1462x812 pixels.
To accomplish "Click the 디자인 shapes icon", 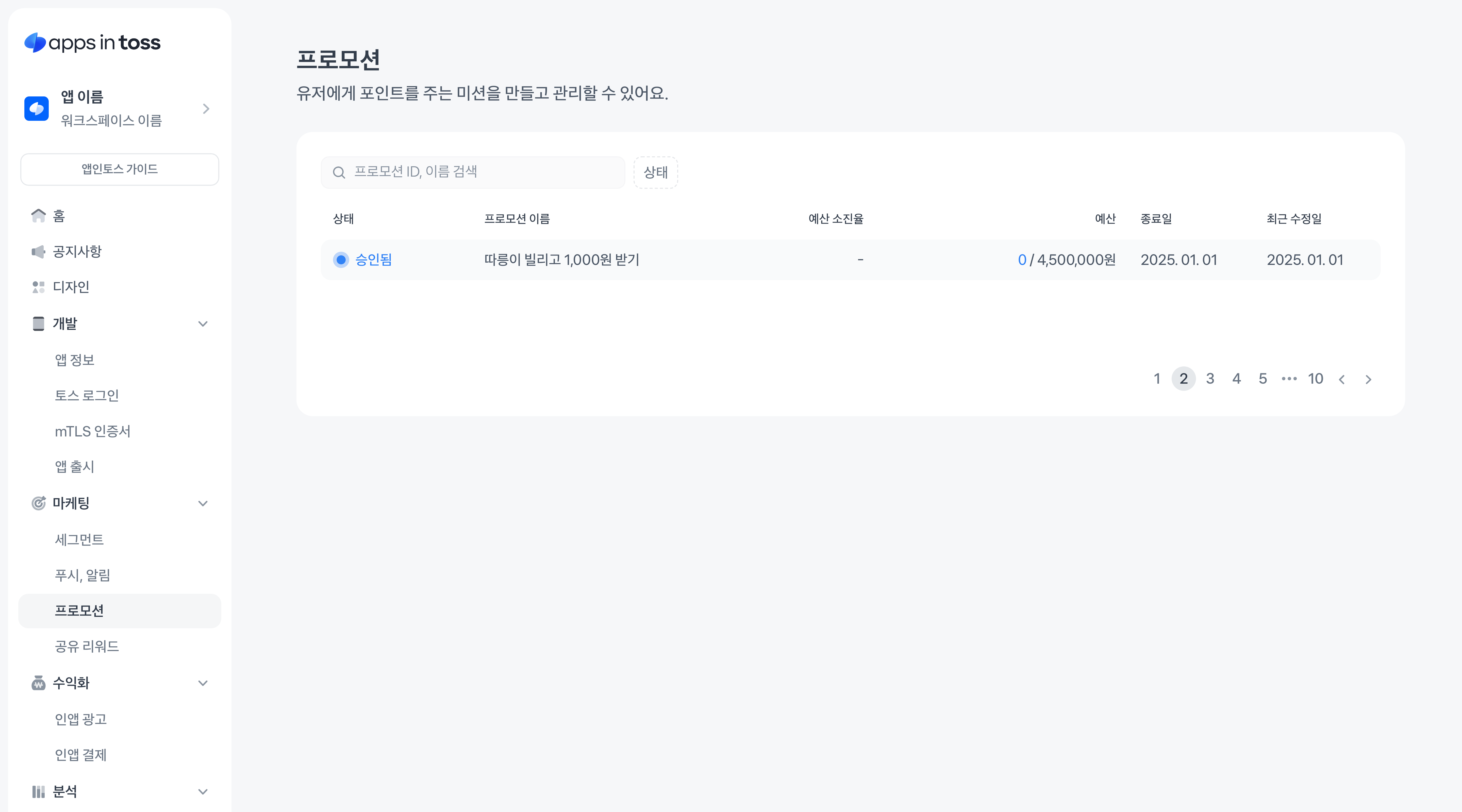I will [38, 287].
